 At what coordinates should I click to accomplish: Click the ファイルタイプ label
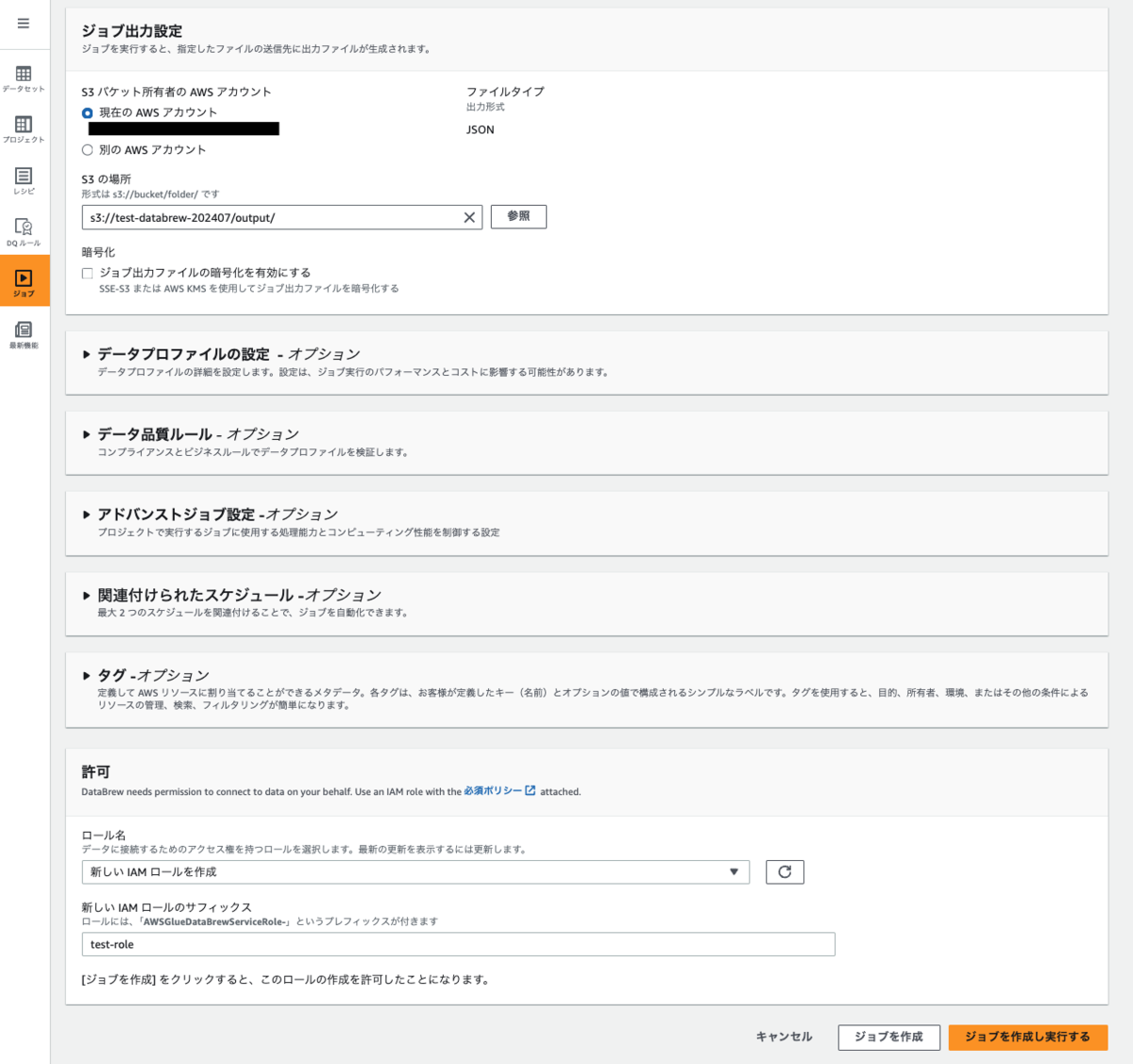pyautogui.click(x=505, y=92)
